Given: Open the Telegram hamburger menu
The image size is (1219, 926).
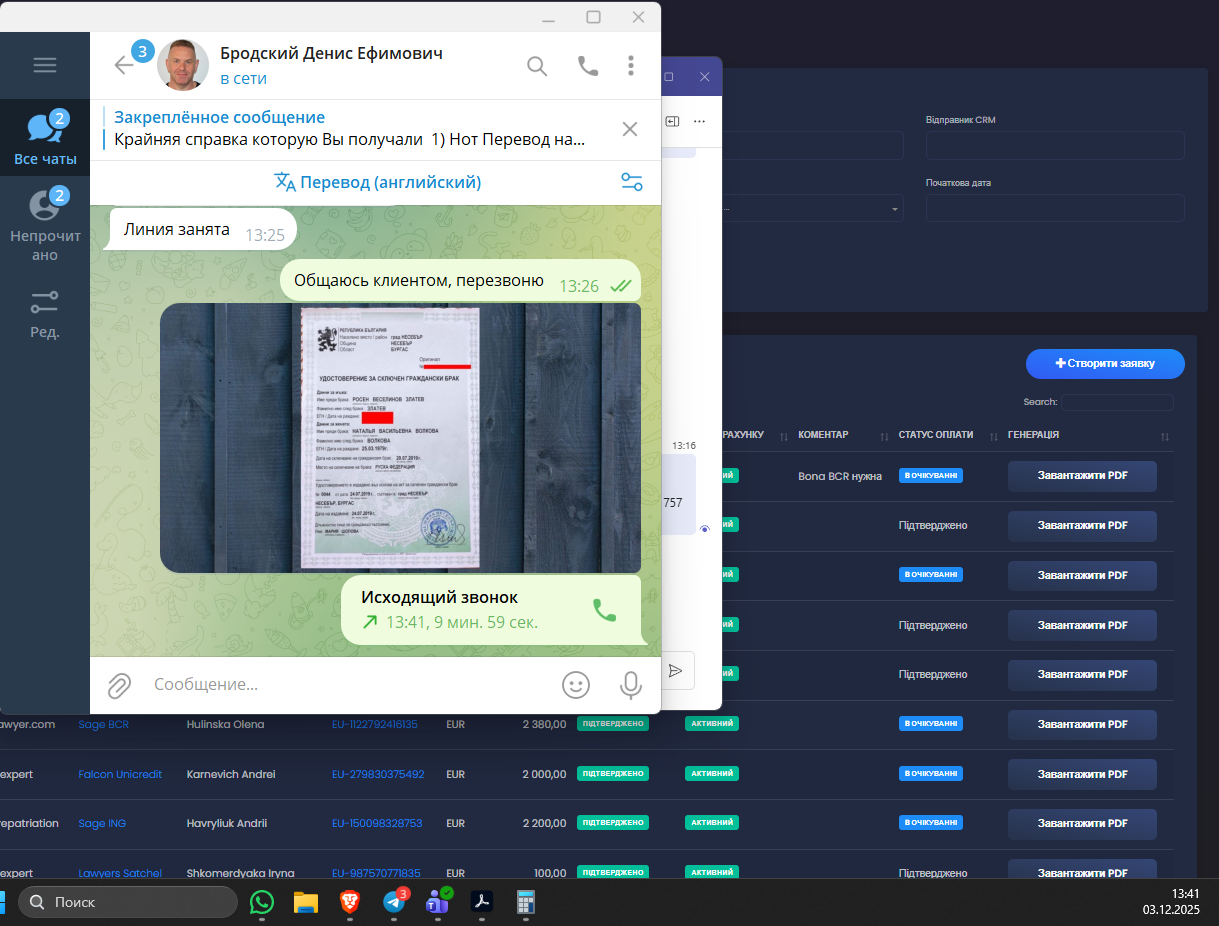Looking at the screenshot, I should [45, 65].
